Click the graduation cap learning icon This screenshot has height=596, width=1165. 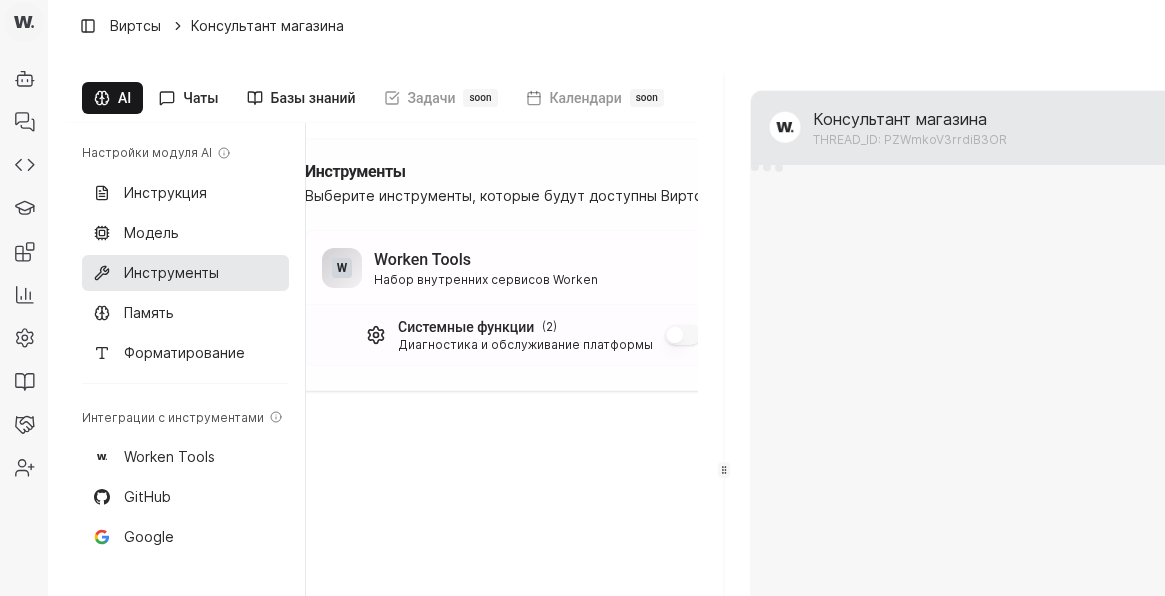tap(24, 207)
